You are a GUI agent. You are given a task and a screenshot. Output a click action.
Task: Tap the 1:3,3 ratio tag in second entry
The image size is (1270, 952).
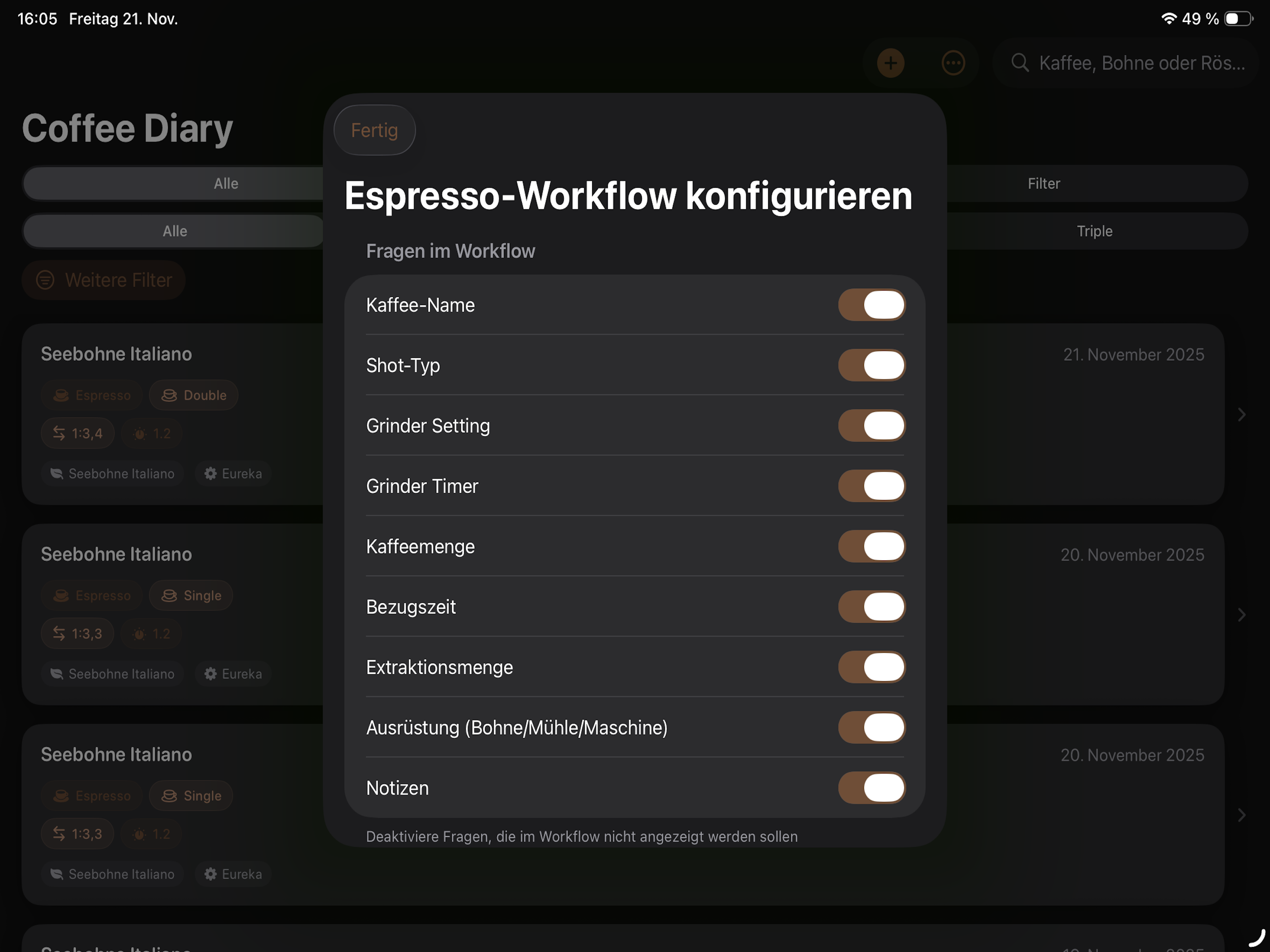pyautogui.click(x=78, y=634)
